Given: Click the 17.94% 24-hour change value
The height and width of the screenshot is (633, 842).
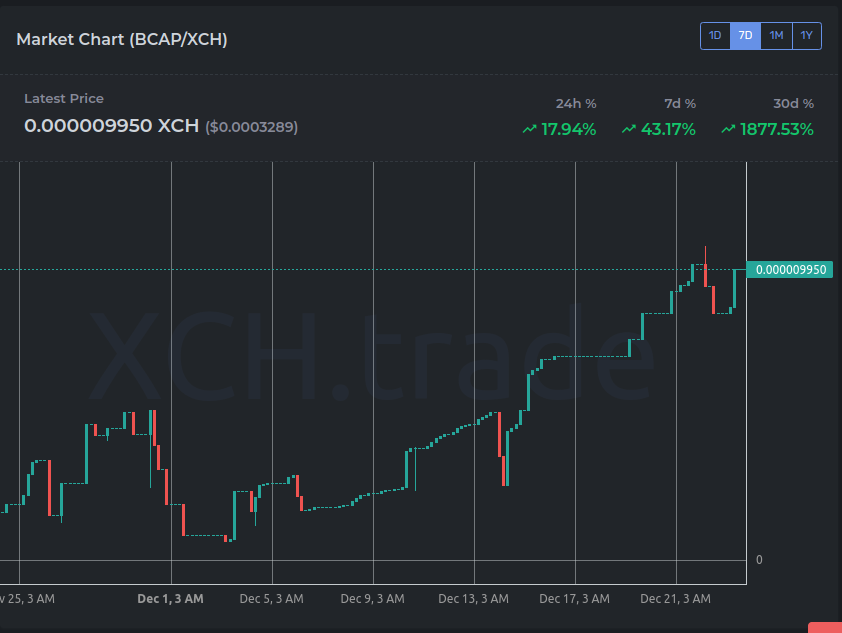Looking at the screenshot, I should (x=568, y=129).
